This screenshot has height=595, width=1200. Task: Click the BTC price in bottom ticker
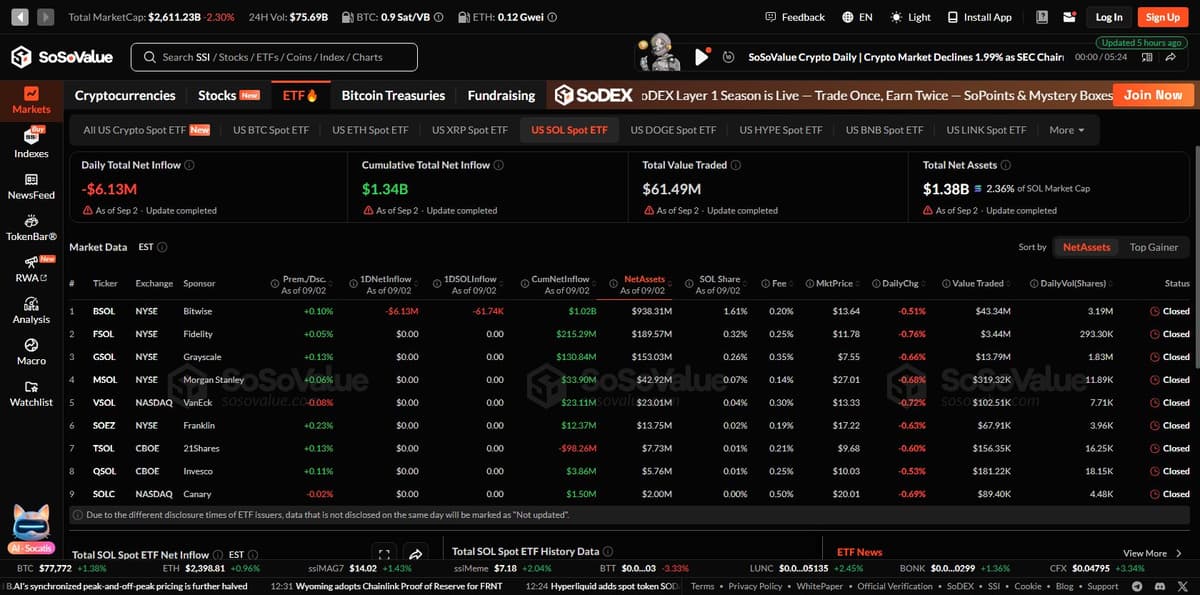point(53,568)
